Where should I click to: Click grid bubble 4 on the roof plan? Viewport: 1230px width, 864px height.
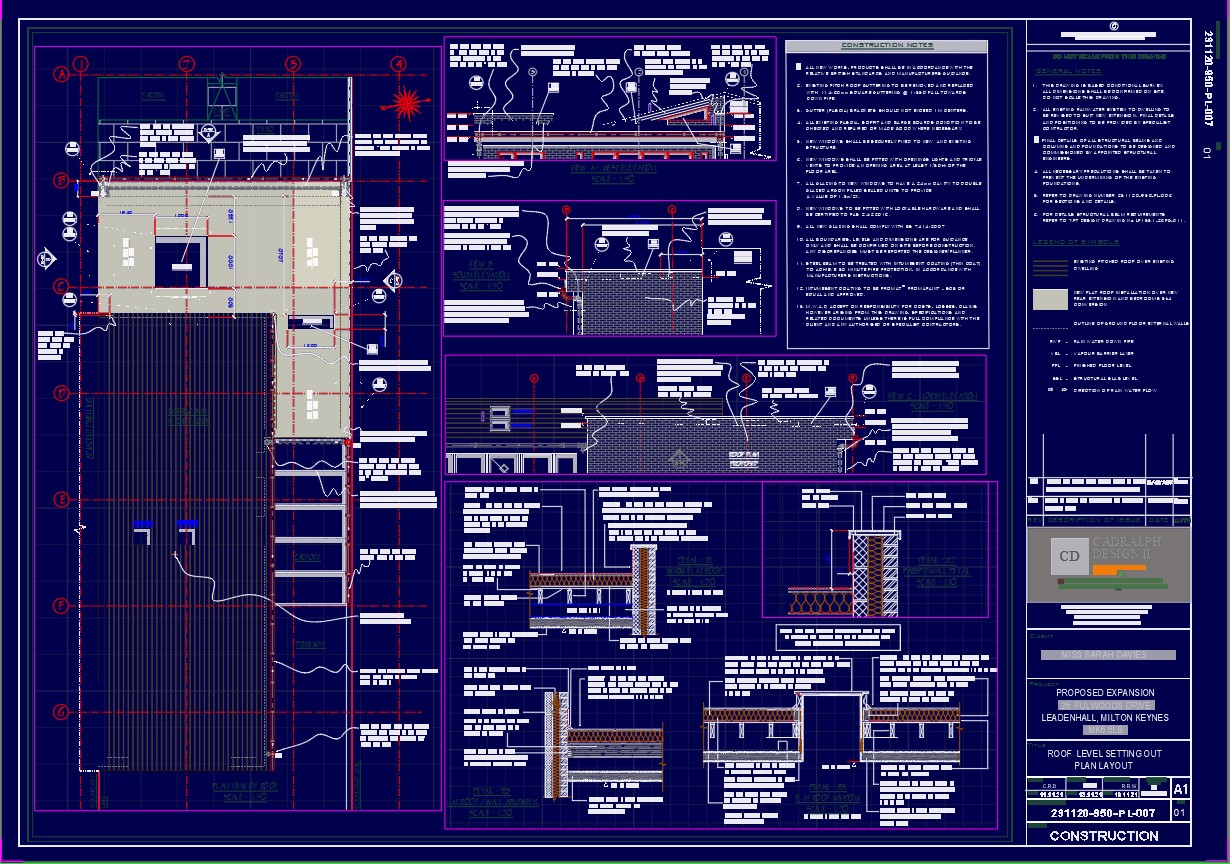(x=398, y=64)
